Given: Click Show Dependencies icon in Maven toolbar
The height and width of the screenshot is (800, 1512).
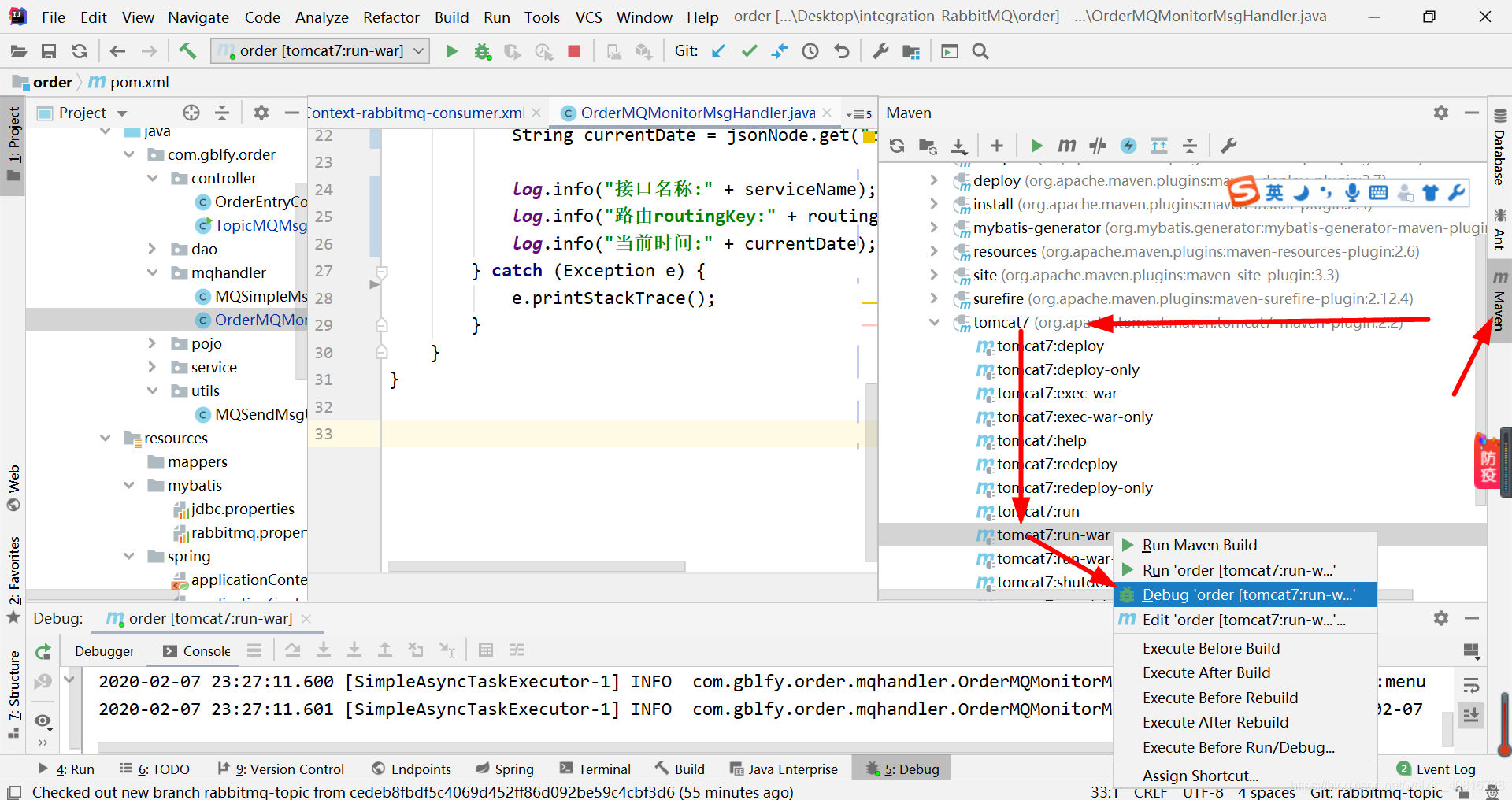Looking at the screenshot, I should (x=1159, y=146).
